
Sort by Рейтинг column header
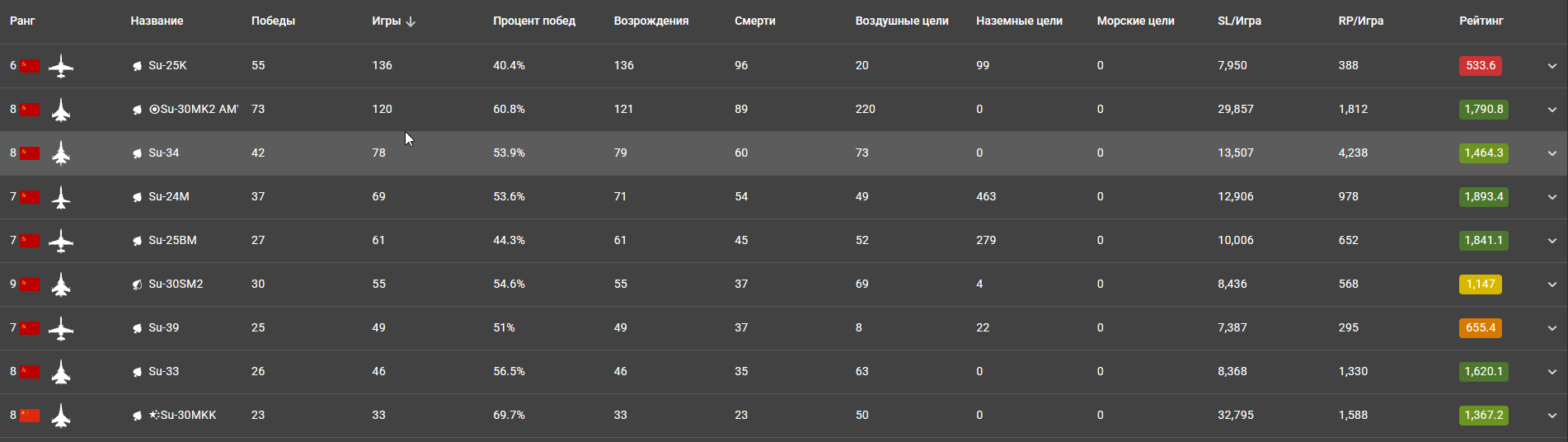tap(1481, 21)
